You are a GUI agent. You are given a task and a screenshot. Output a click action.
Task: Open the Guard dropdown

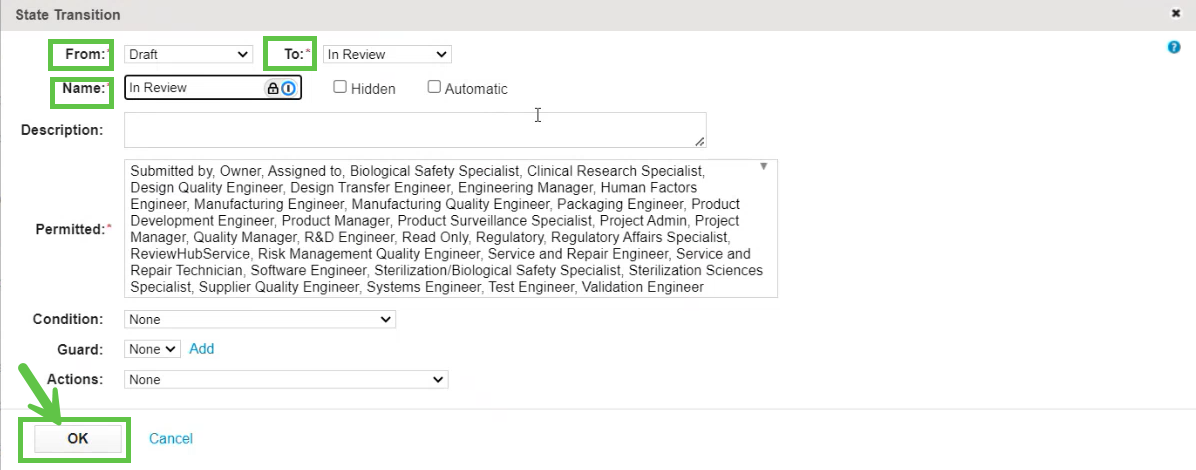[152, 349]
